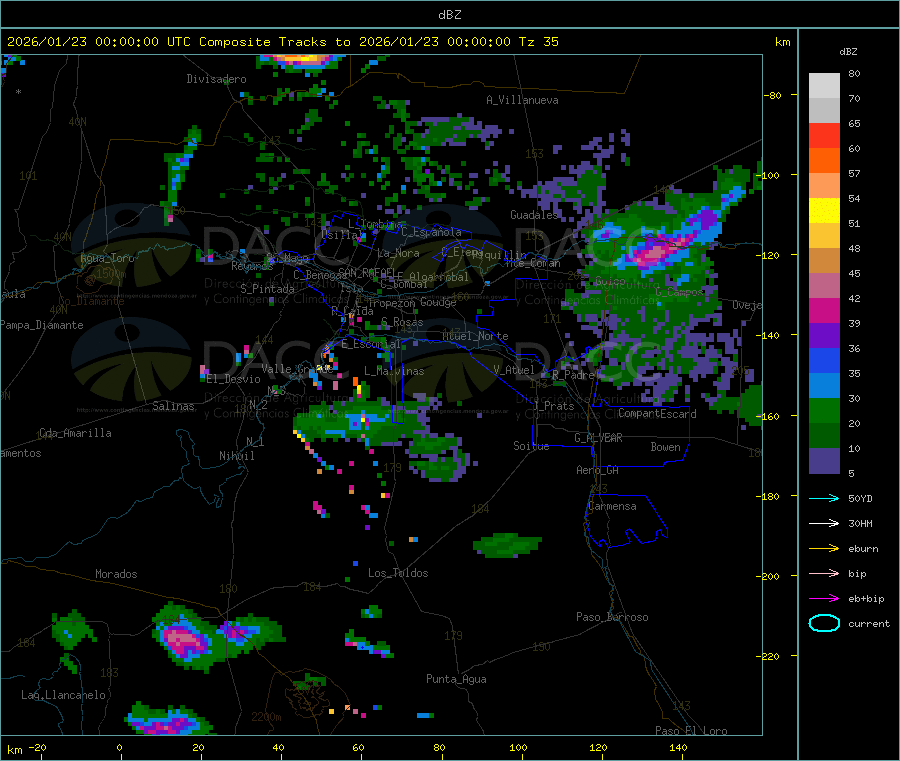Click the cyan 'current' ellipse legend icon
Viewport: 900px width, 761px height.
[824, 623]
